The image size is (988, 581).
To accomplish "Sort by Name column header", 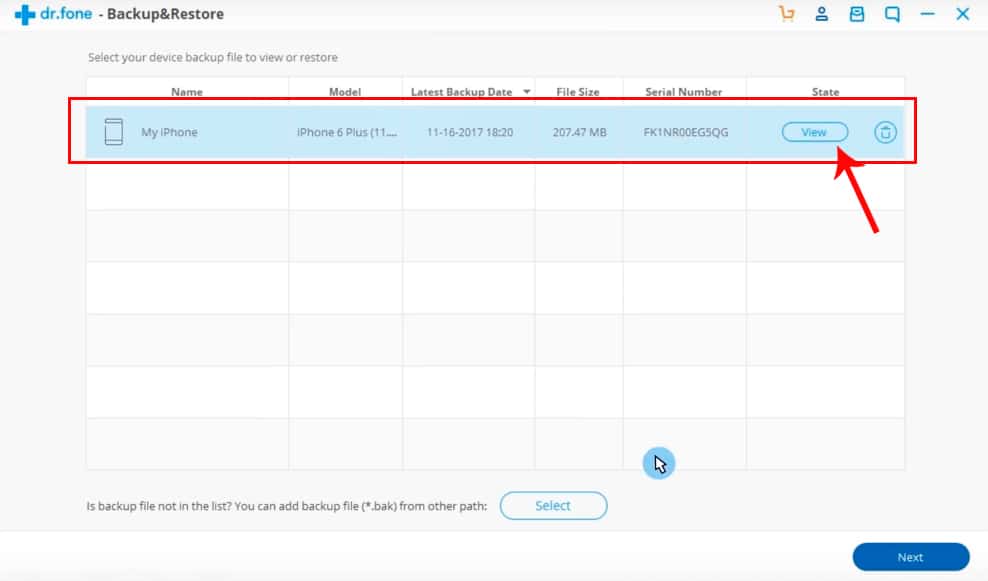I will pos(187,92).
